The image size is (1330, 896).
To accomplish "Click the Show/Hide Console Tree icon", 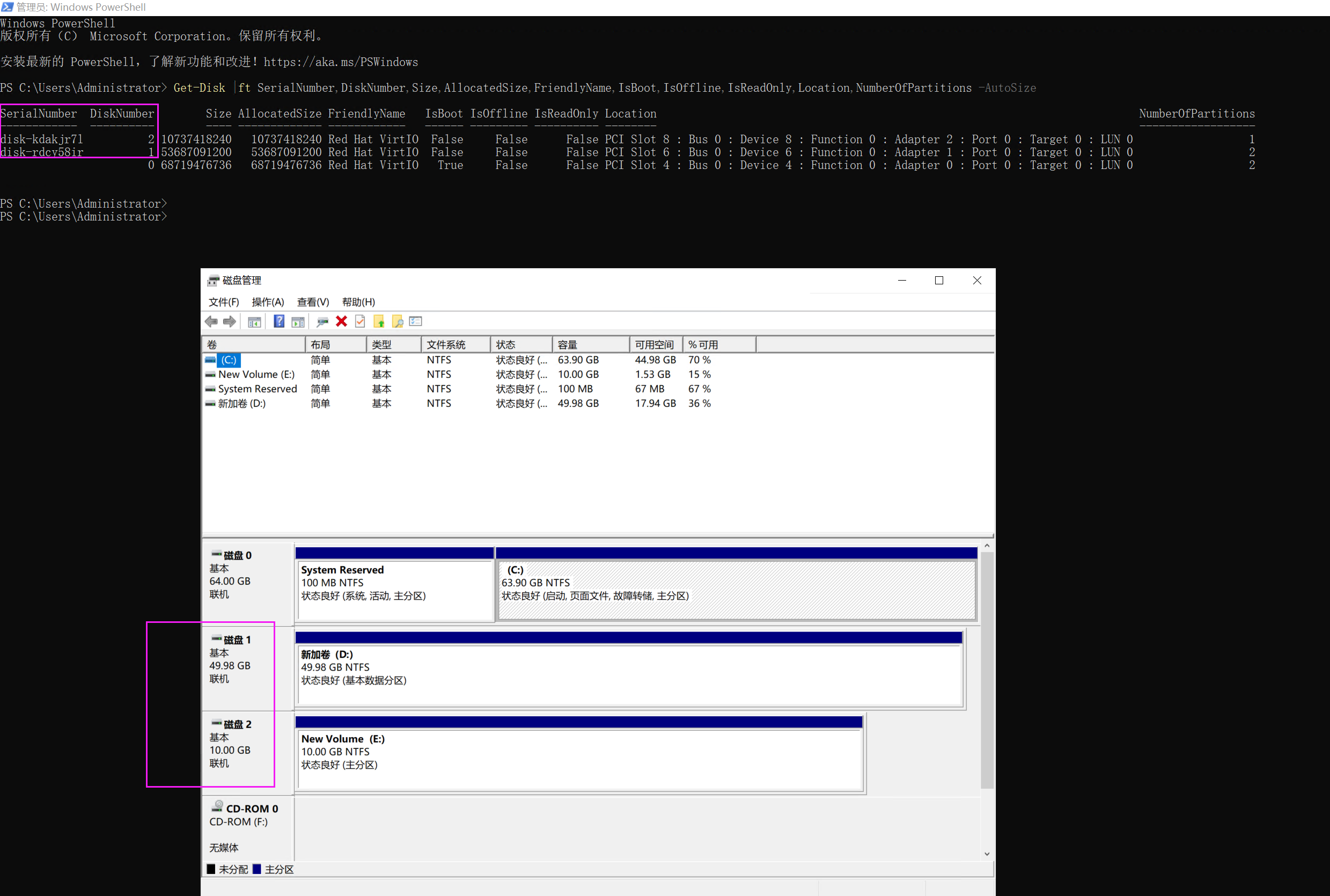I will 254,322.
